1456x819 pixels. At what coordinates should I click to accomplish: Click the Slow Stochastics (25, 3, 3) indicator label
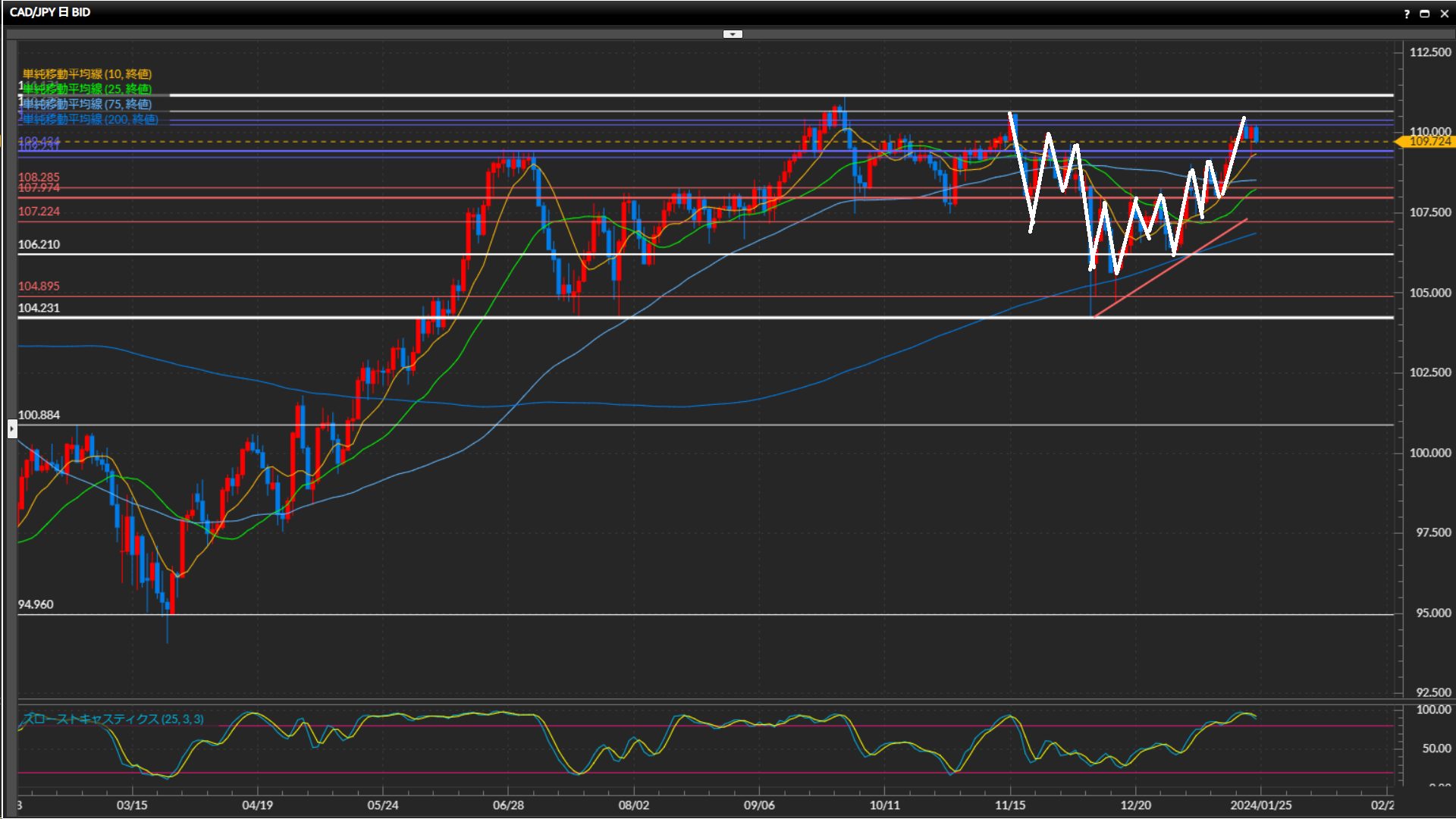(114, 719)
